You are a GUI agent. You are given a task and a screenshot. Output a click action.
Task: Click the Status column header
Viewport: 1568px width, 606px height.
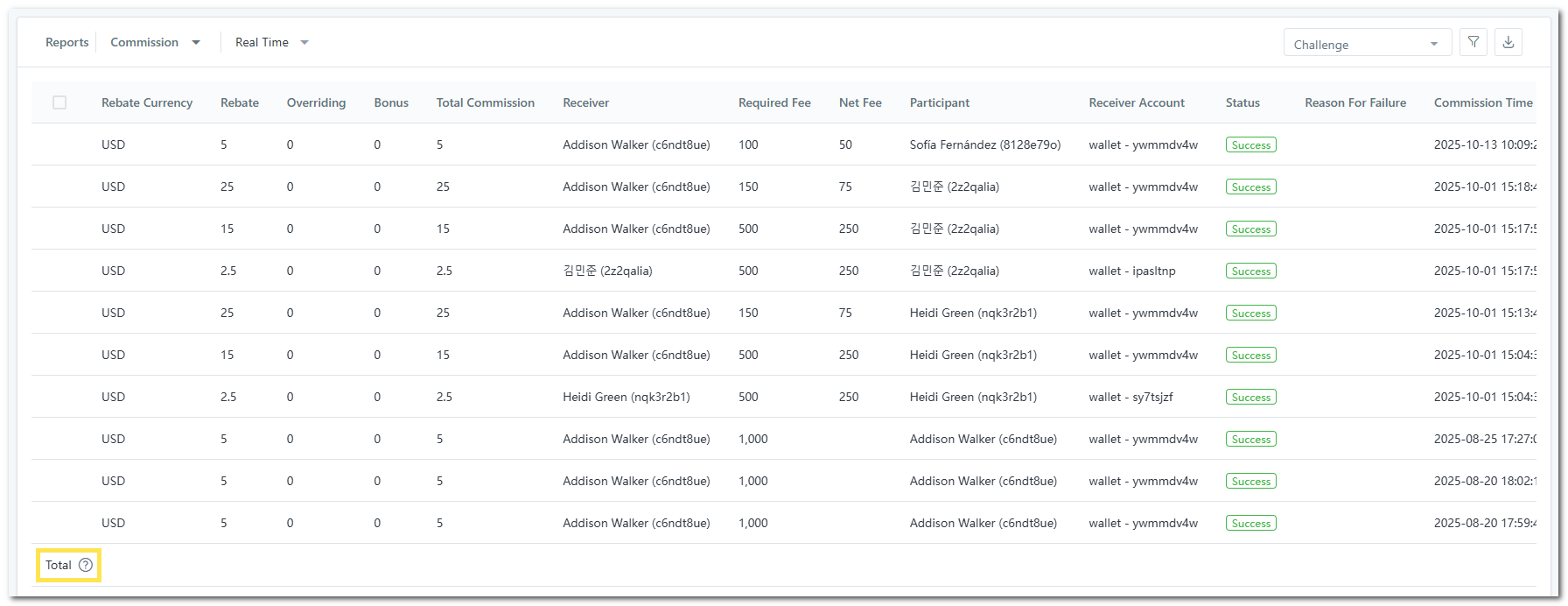[x=1242, y=102]
